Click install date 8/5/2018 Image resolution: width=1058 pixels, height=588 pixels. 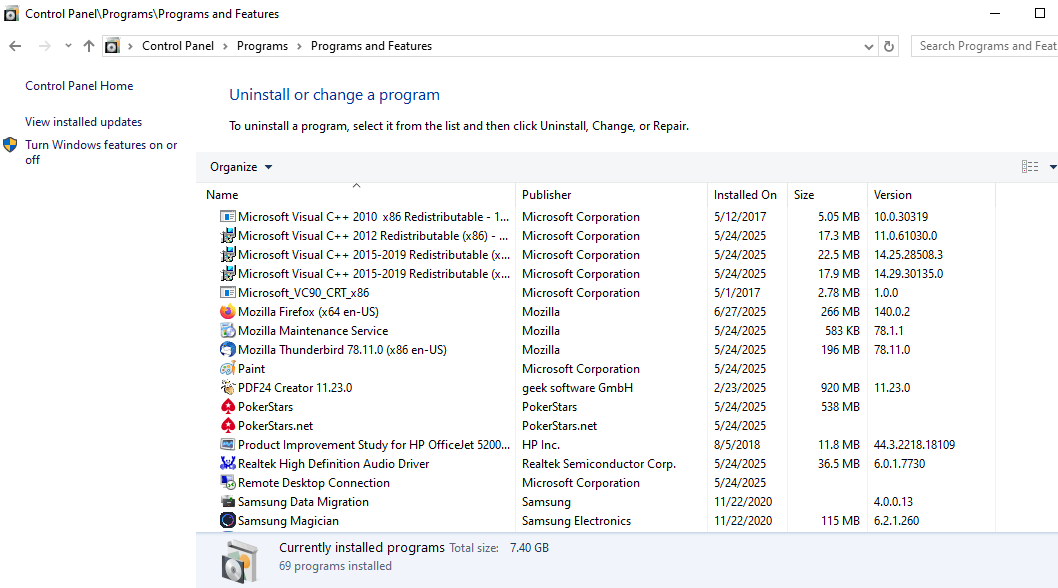coord(737,445)
